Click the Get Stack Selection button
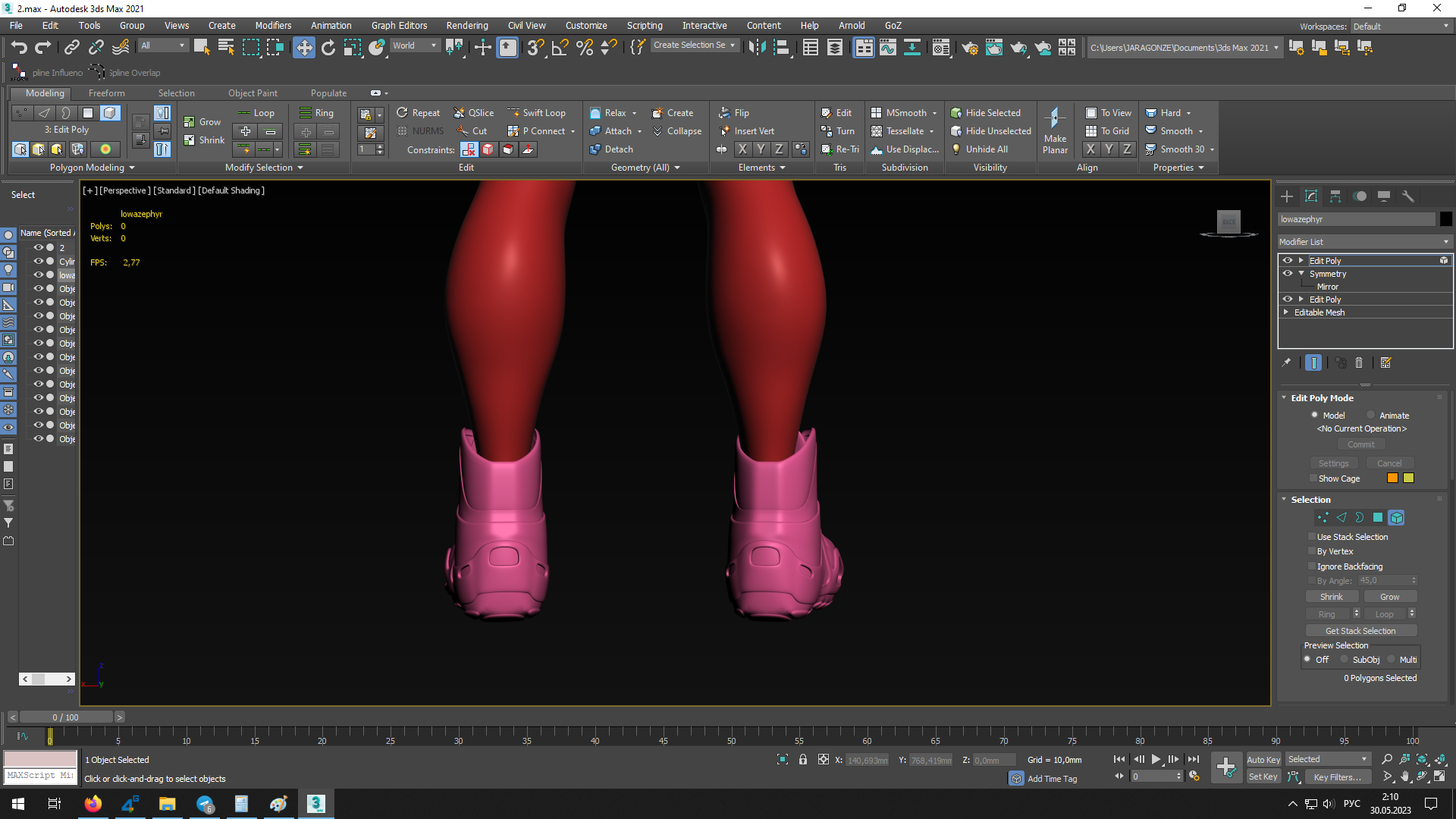 pos(1360,631)
